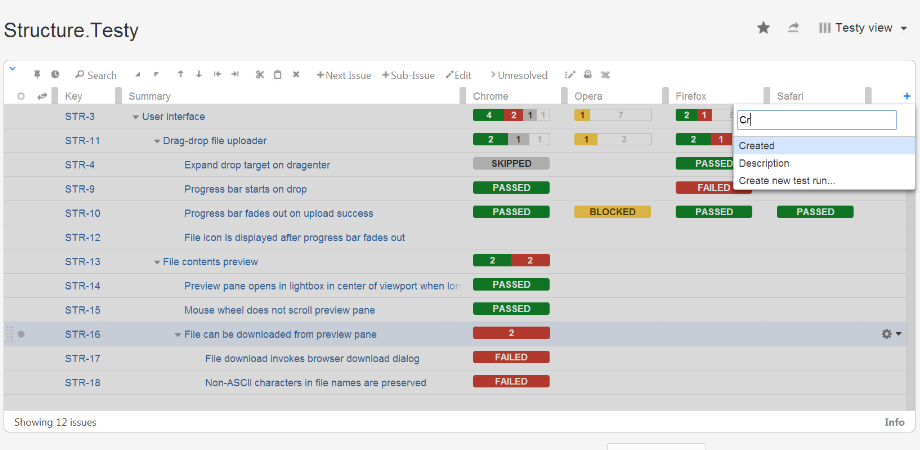Click the expand-all triangle icon
Image resolution: width=920 pixels, height=450 pixels.
tap(156, 75)
